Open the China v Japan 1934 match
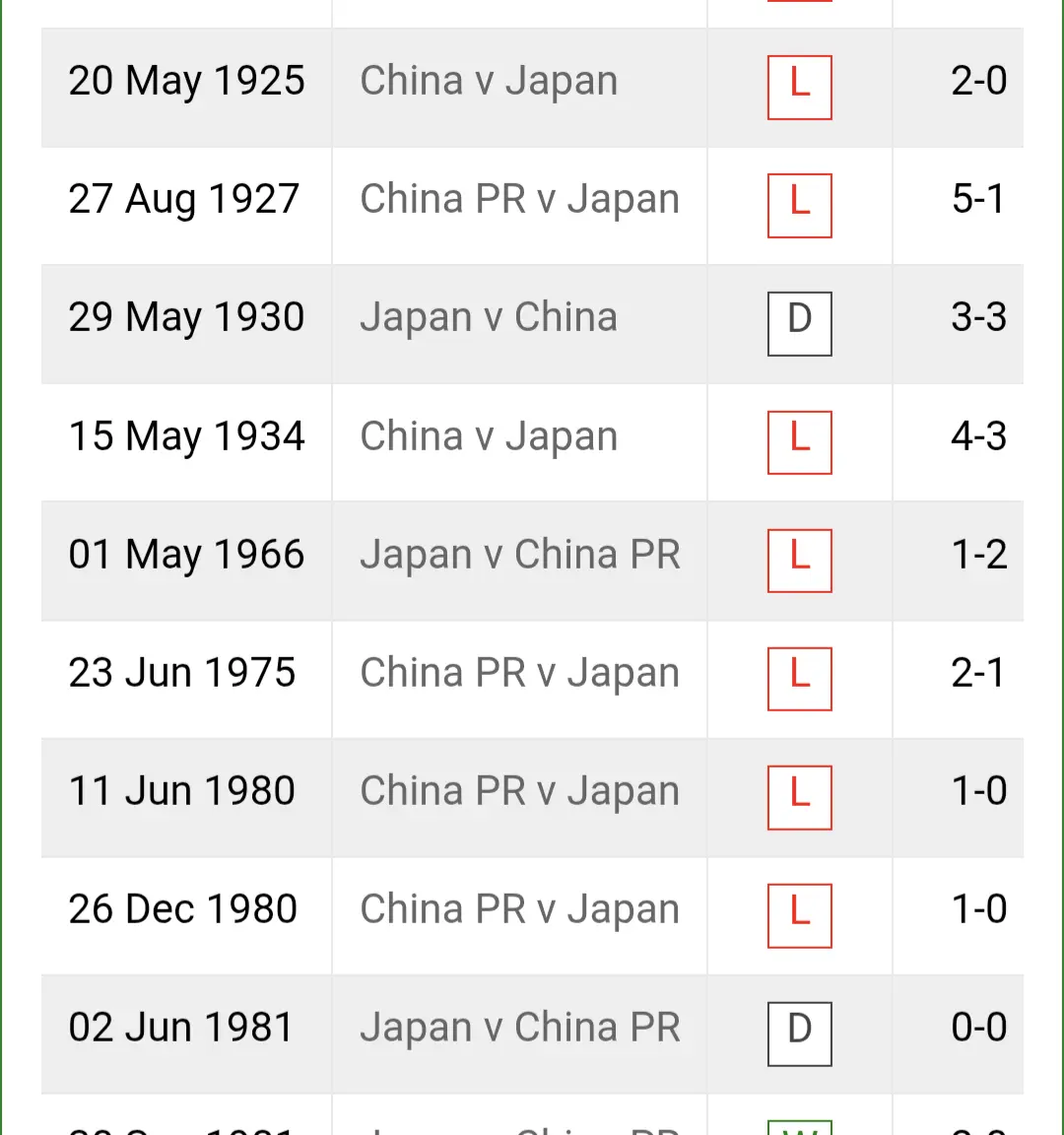 (x=489, y=435)
